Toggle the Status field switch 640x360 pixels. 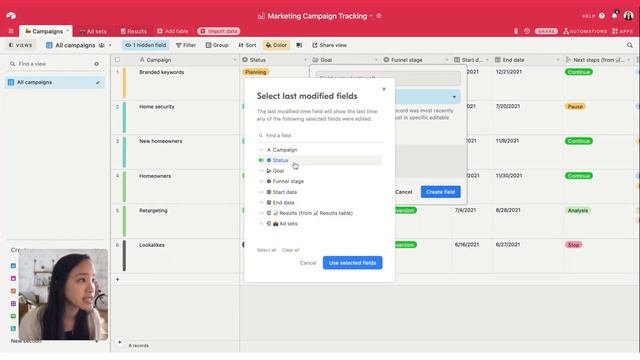point(261,160)
